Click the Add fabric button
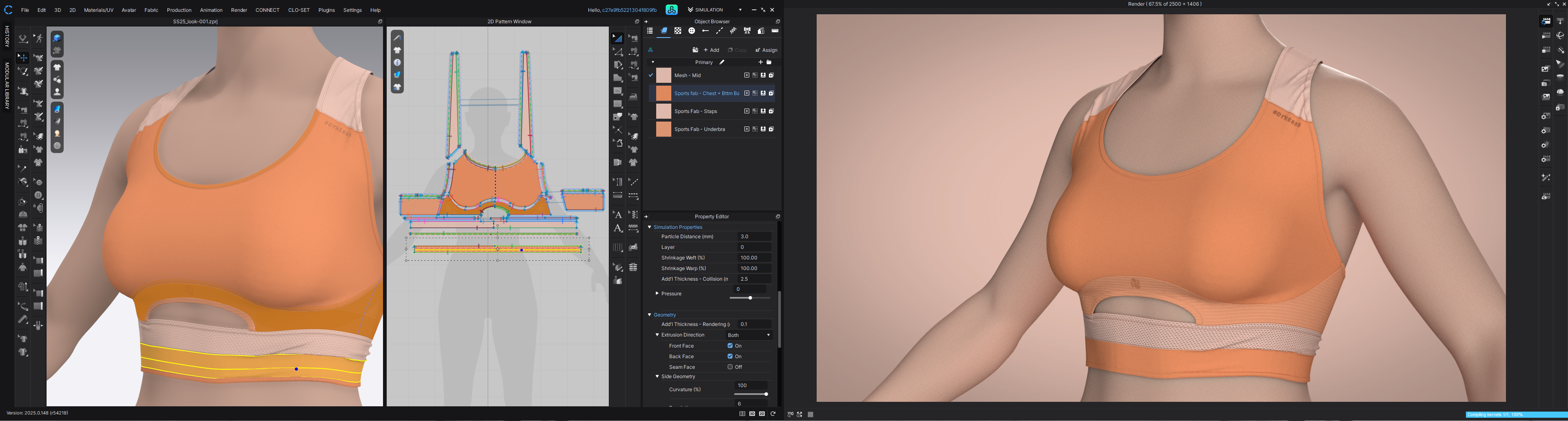 point(711,50)
